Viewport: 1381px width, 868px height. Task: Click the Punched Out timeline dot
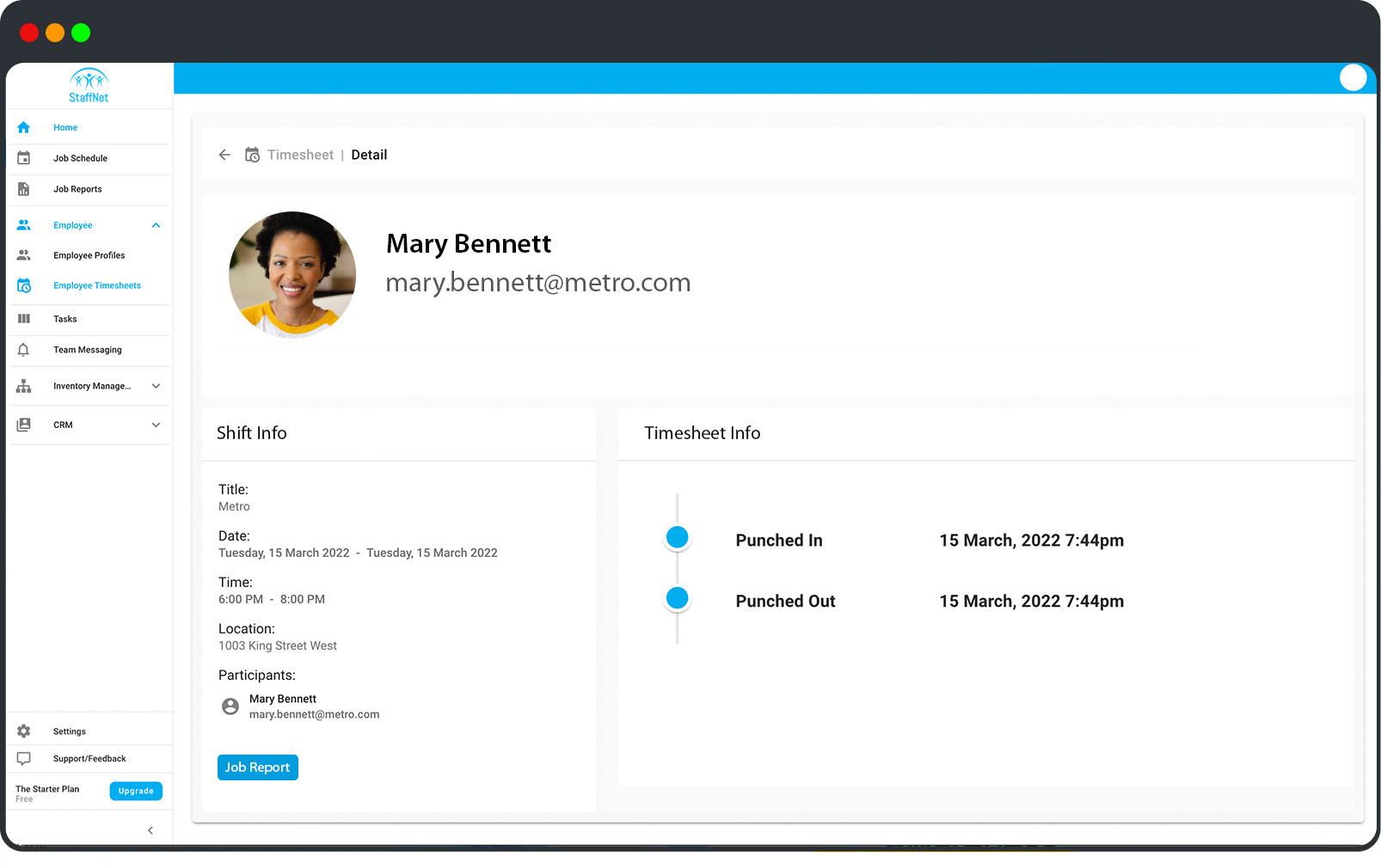click(x=678, y=598)
